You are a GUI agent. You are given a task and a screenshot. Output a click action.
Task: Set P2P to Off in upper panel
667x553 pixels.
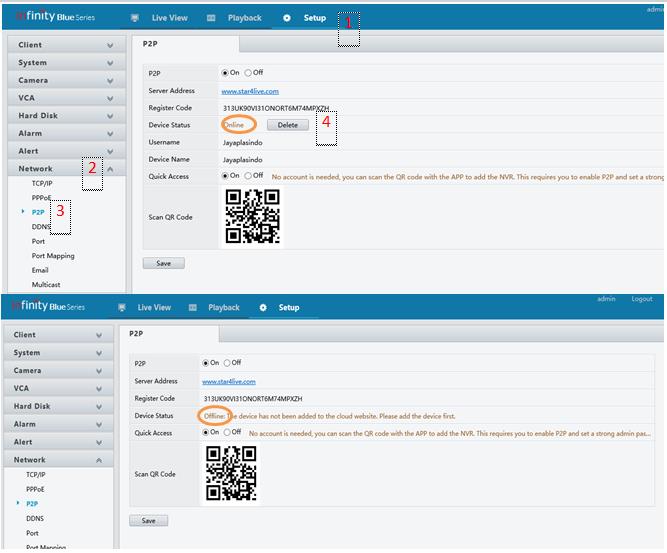point(248,73)
